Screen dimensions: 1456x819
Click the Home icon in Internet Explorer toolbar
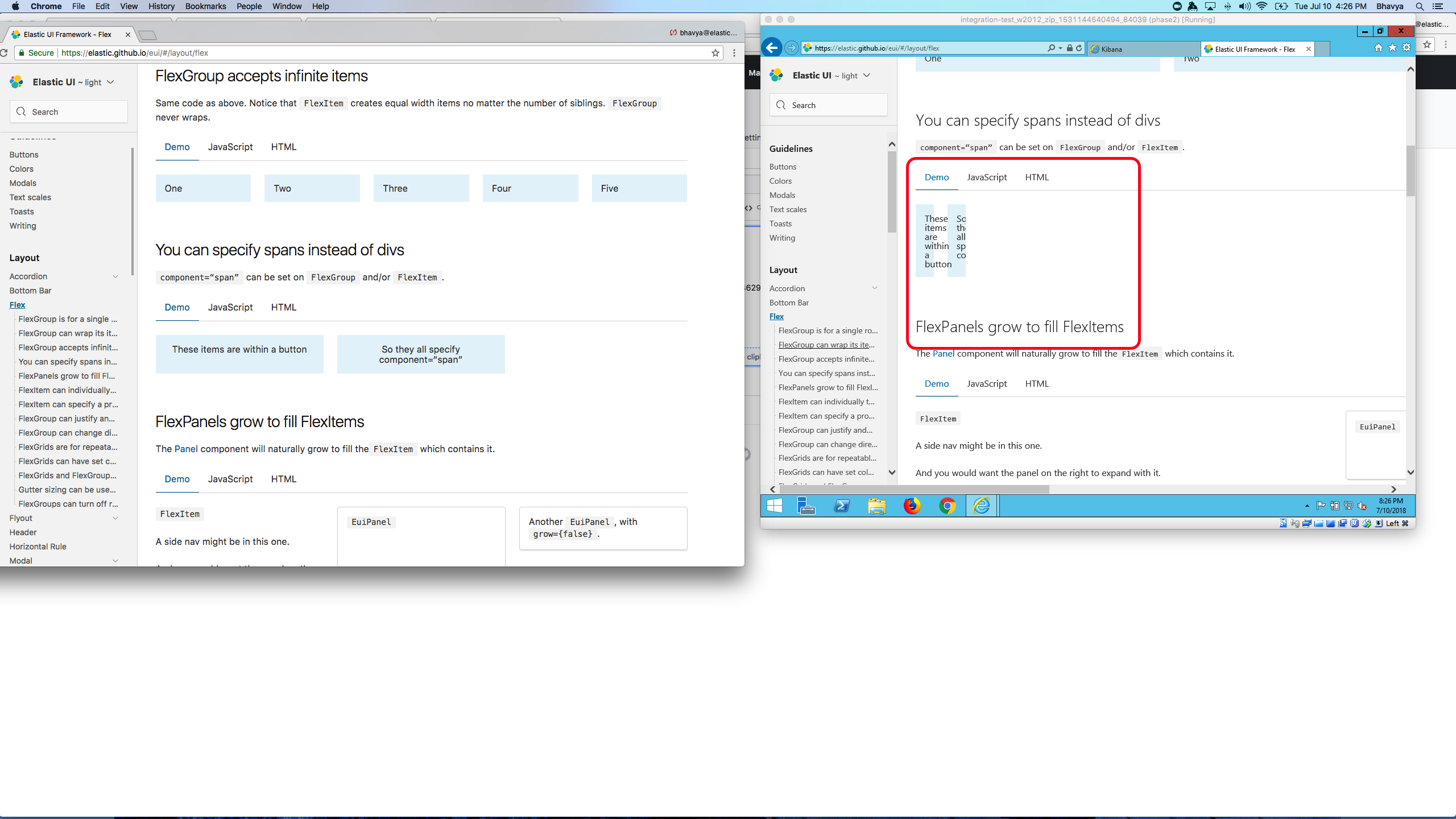[x=1378, y=47]
